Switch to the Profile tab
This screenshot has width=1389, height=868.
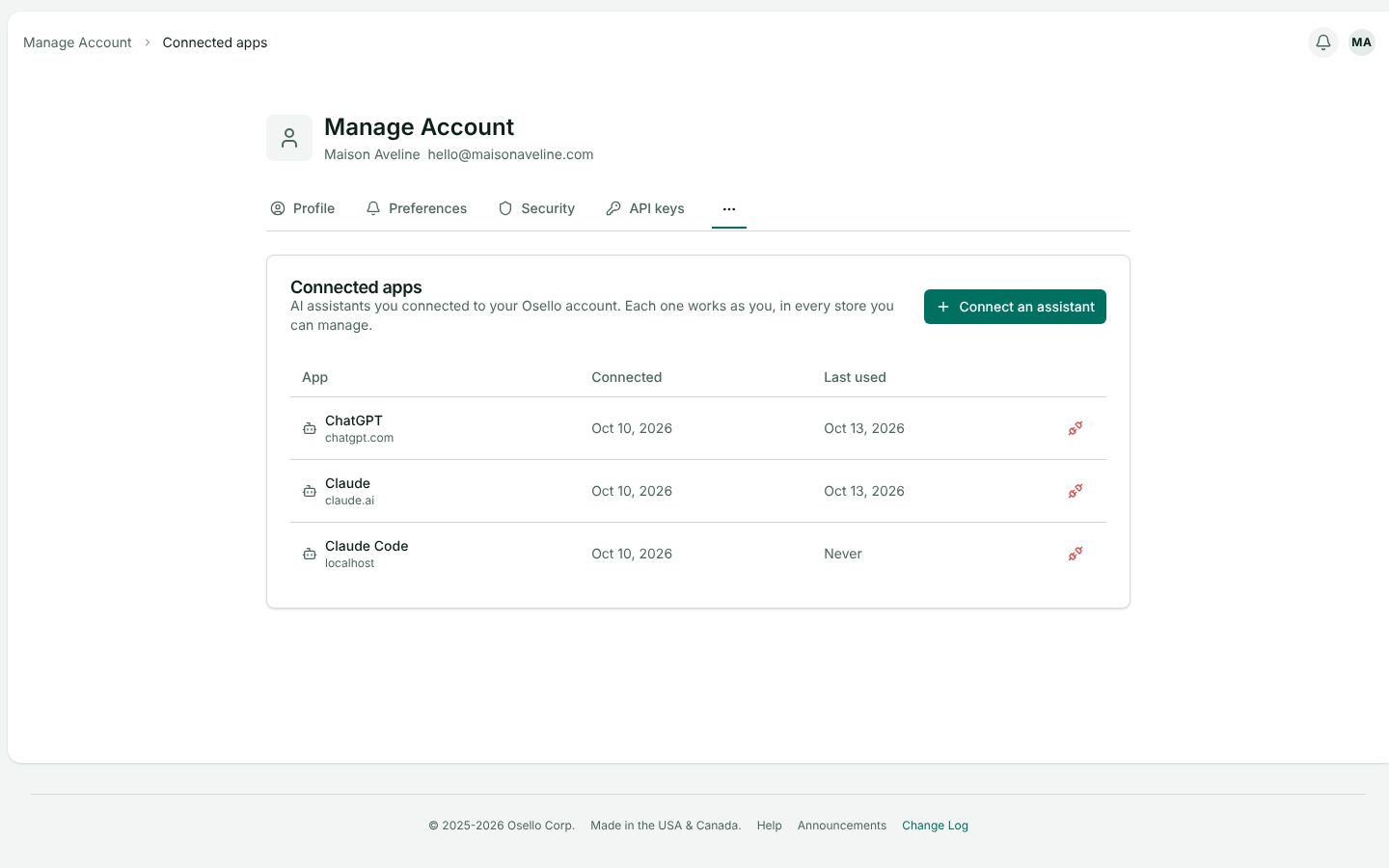(303, 208)
